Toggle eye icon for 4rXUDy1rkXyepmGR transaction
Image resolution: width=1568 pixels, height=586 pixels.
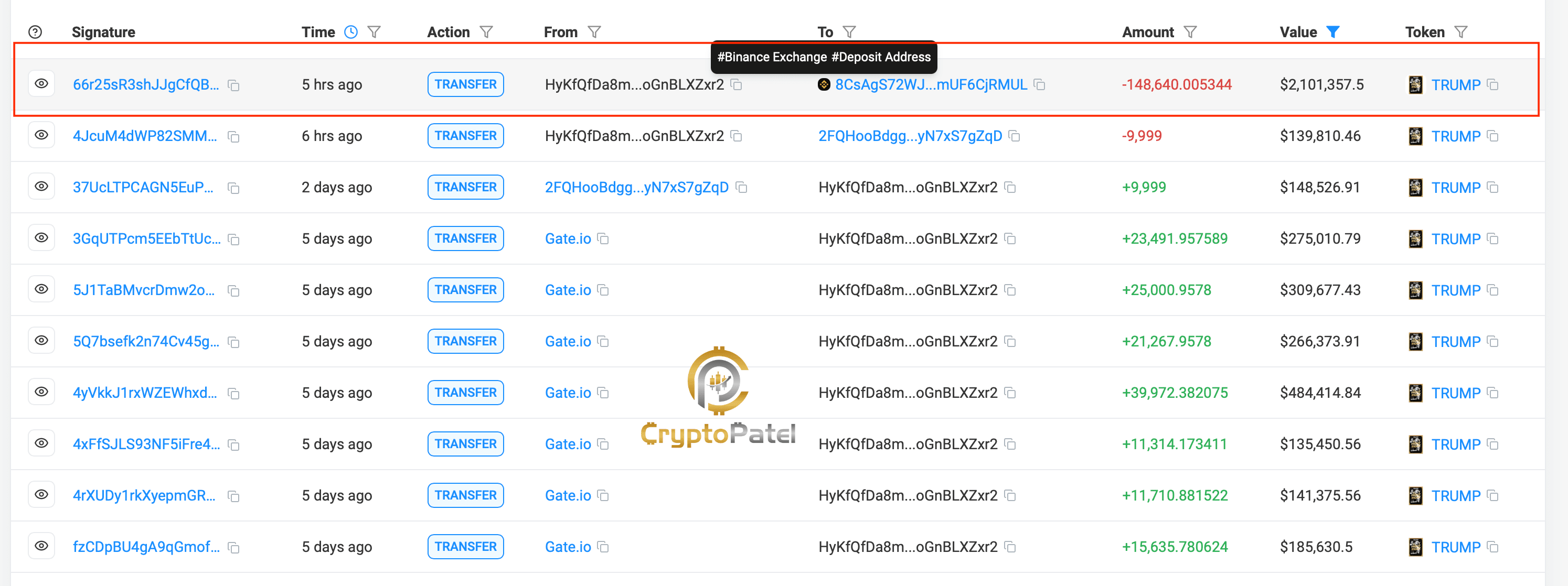pyautogui.click(x=41, y=495)
